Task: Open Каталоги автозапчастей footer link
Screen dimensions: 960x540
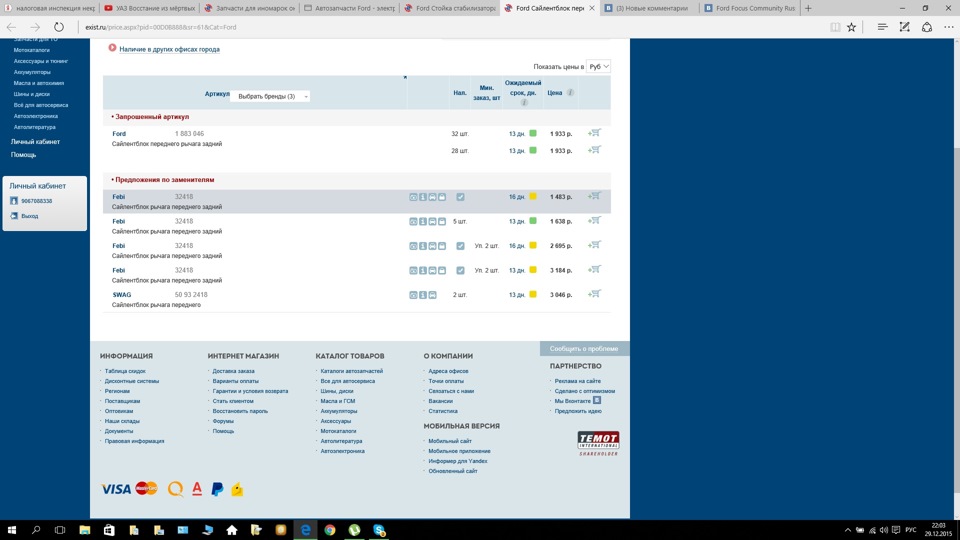Action: coord(351,371)
